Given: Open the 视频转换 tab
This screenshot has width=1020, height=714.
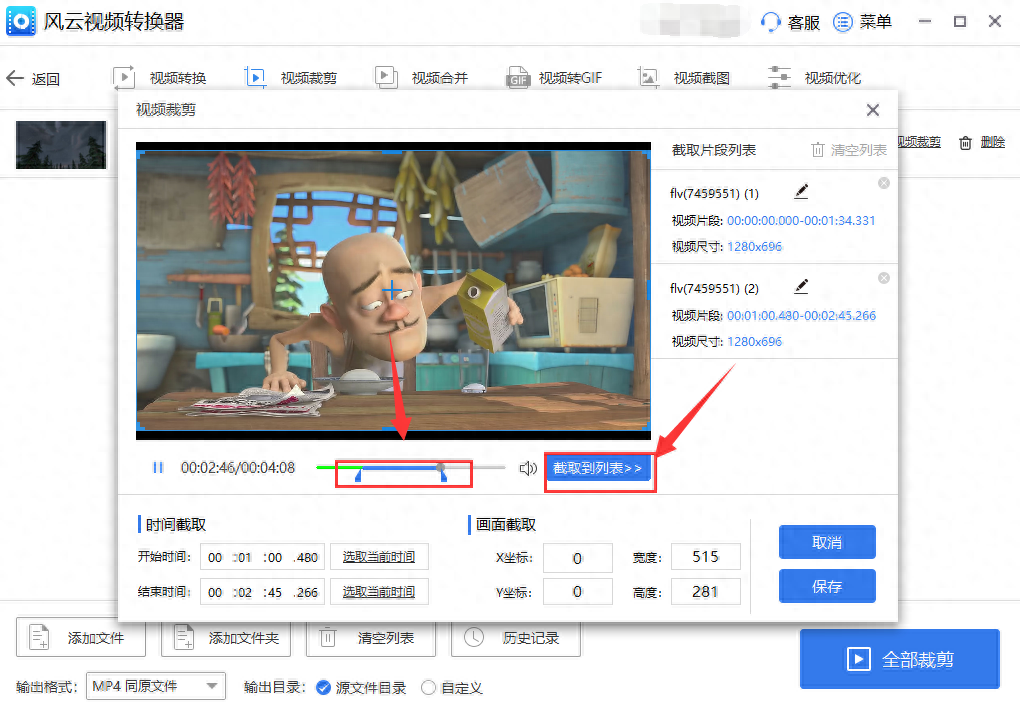Looking at the screenshot, I should [x=159, y=78].
